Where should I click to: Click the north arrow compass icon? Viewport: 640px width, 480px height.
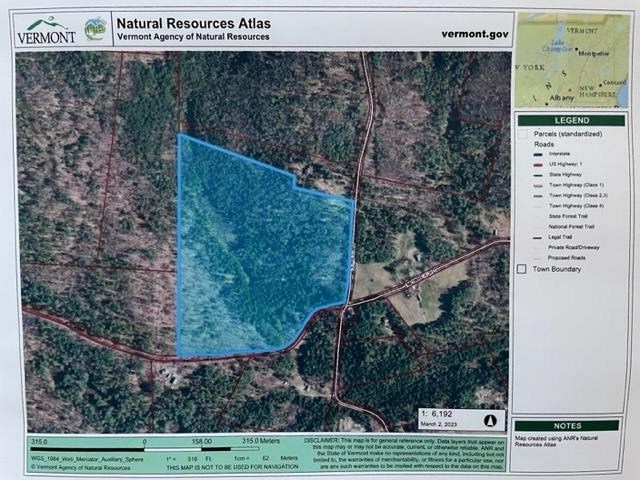click(490, 421)
